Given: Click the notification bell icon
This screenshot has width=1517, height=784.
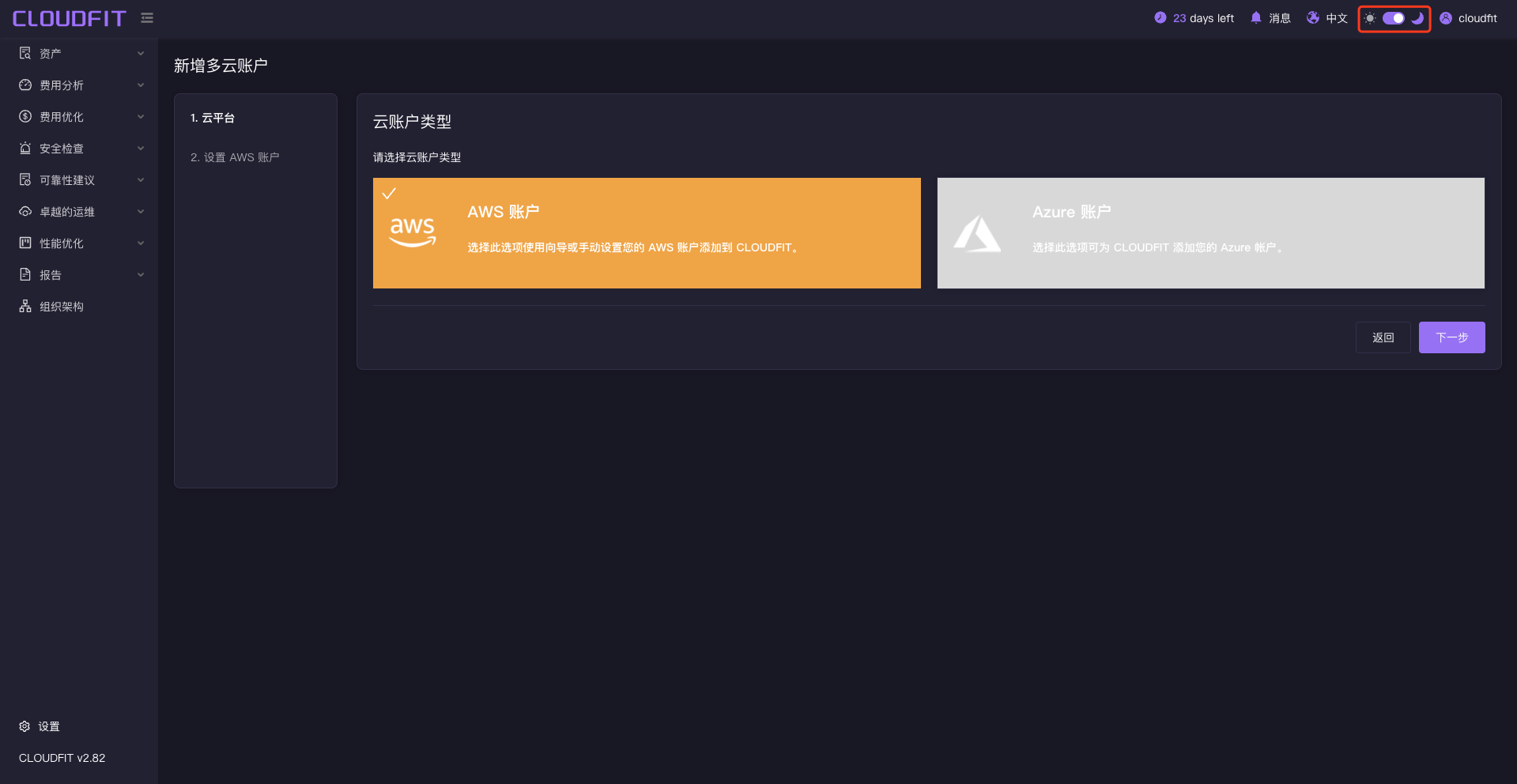Looking at the screenshot, I should 1256,17.
